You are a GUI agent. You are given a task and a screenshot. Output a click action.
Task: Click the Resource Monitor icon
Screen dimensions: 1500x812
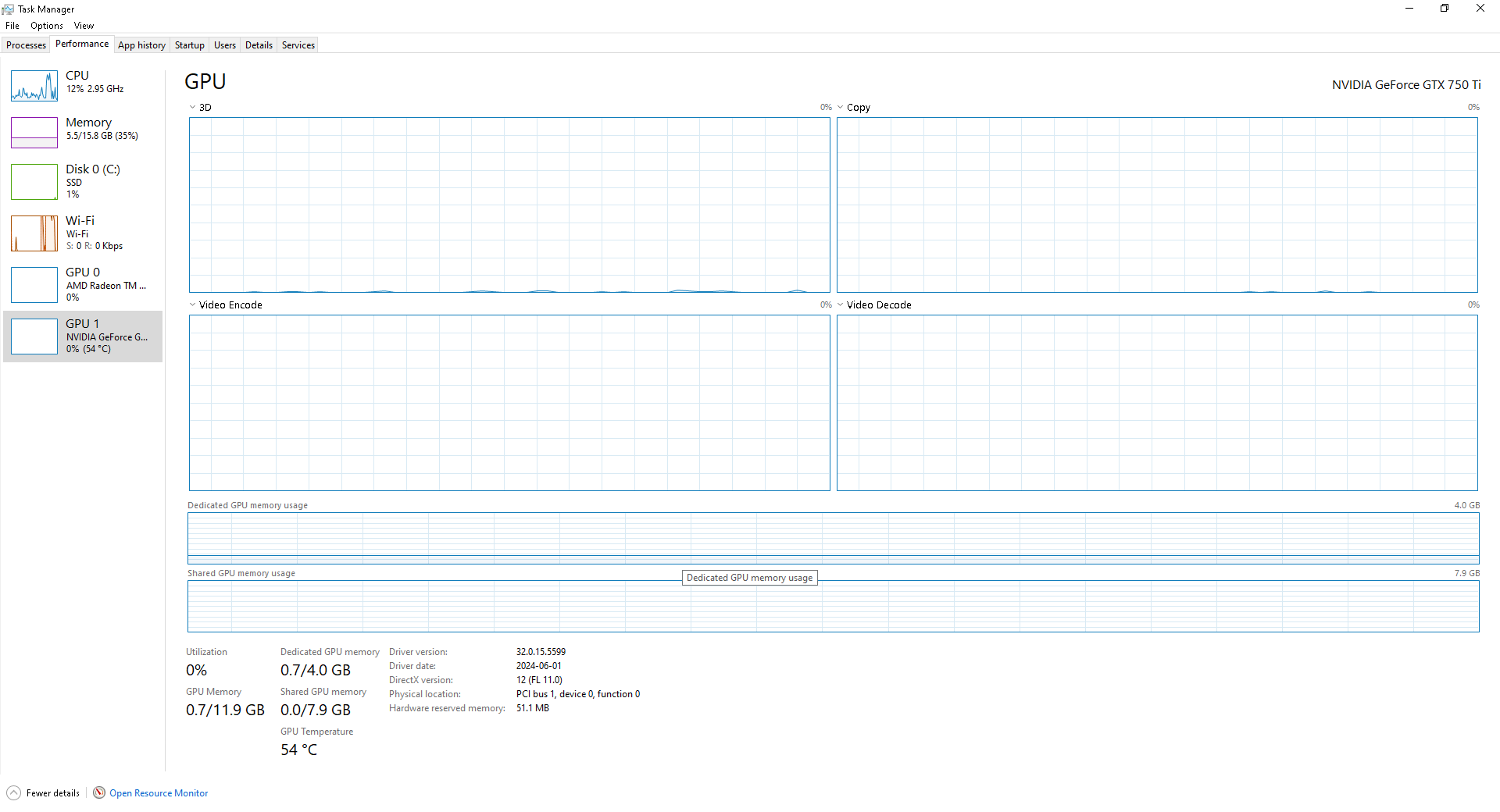pos(99,793)
